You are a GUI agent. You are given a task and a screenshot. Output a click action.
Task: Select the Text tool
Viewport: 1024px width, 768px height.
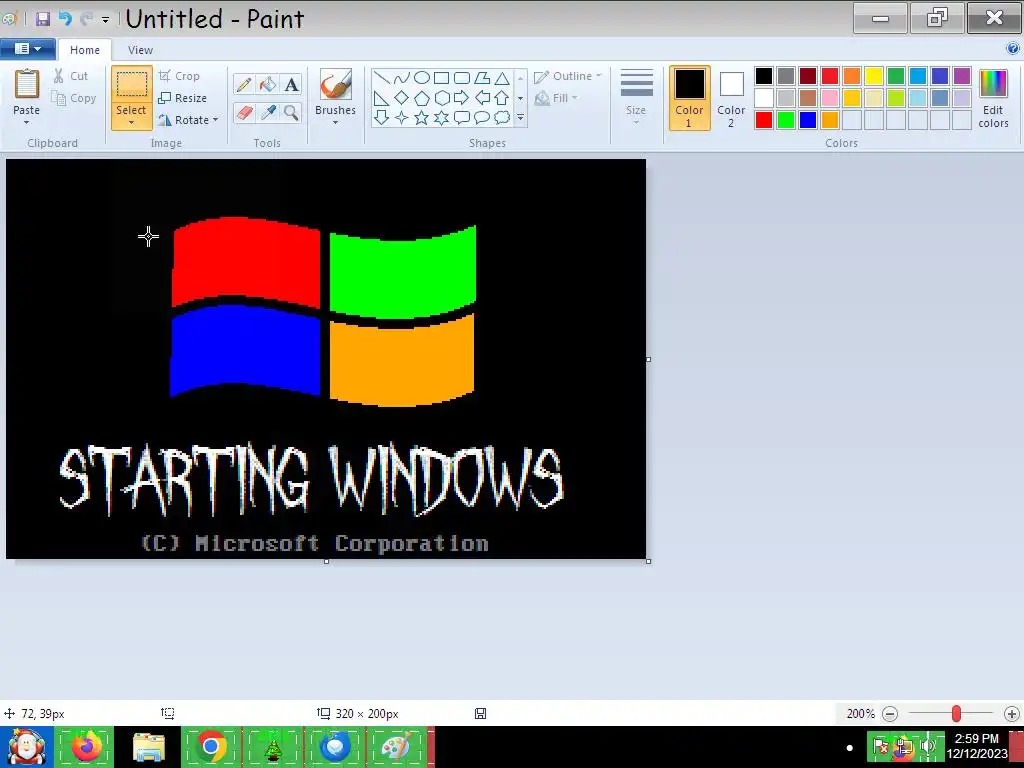click(x=291, y=84)
